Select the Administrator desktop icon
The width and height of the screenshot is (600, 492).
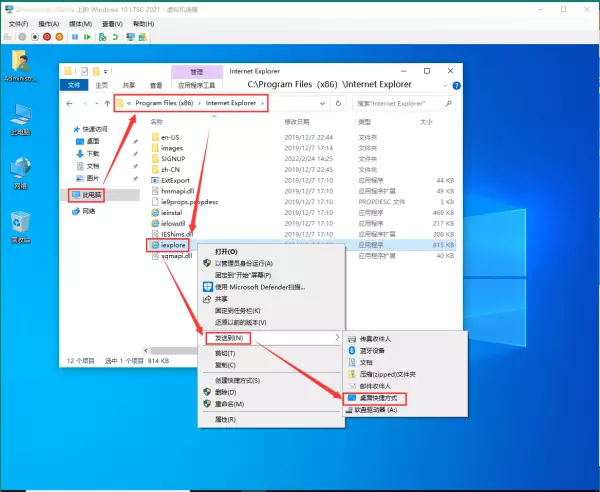click(21, 65)
